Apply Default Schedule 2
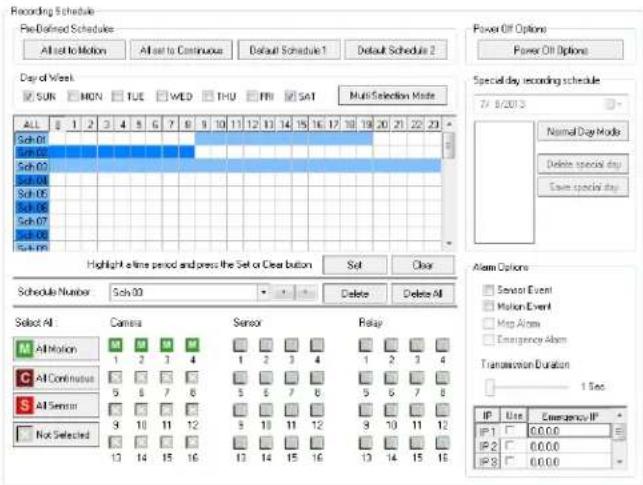 (396, 50)
